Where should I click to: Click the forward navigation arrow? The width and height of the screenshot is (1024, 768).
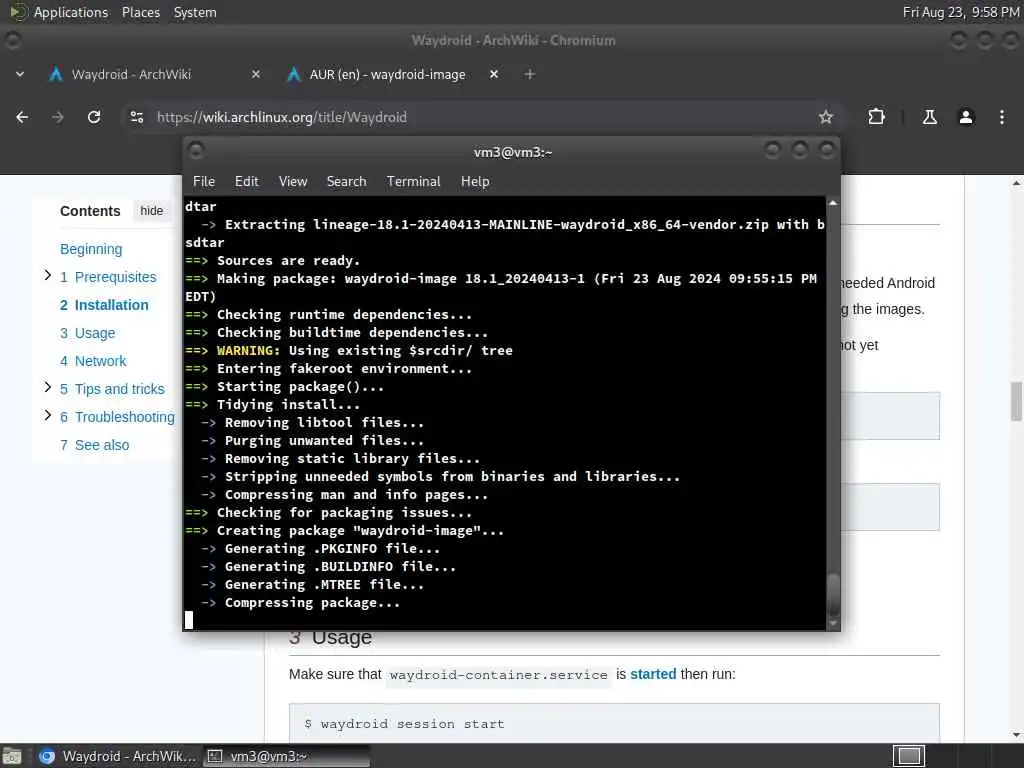58,117
